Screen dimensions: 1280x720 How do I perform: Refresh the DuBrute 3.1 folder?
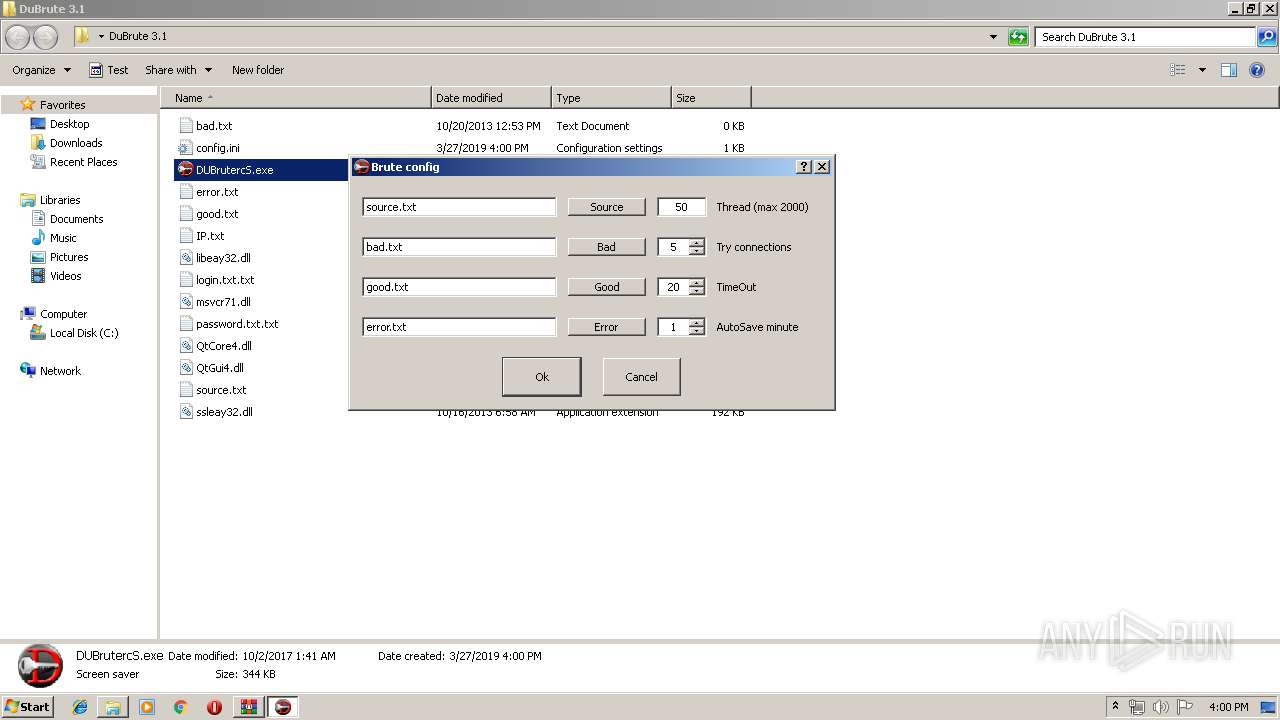[1018, 37]
